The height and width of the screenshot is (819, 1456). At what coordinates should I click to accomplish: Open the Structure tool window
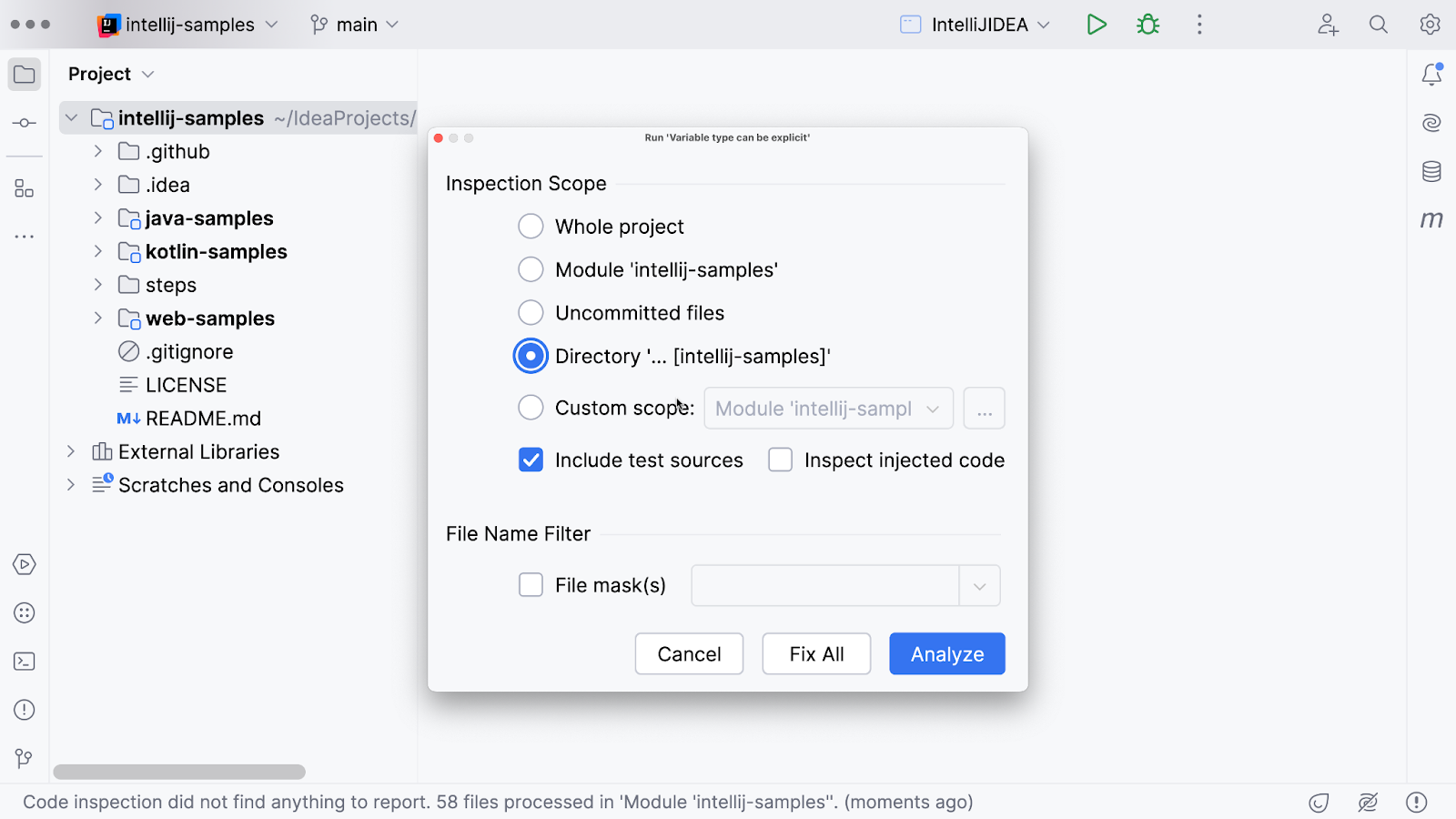pyautogui.click(x=25, y=188)
